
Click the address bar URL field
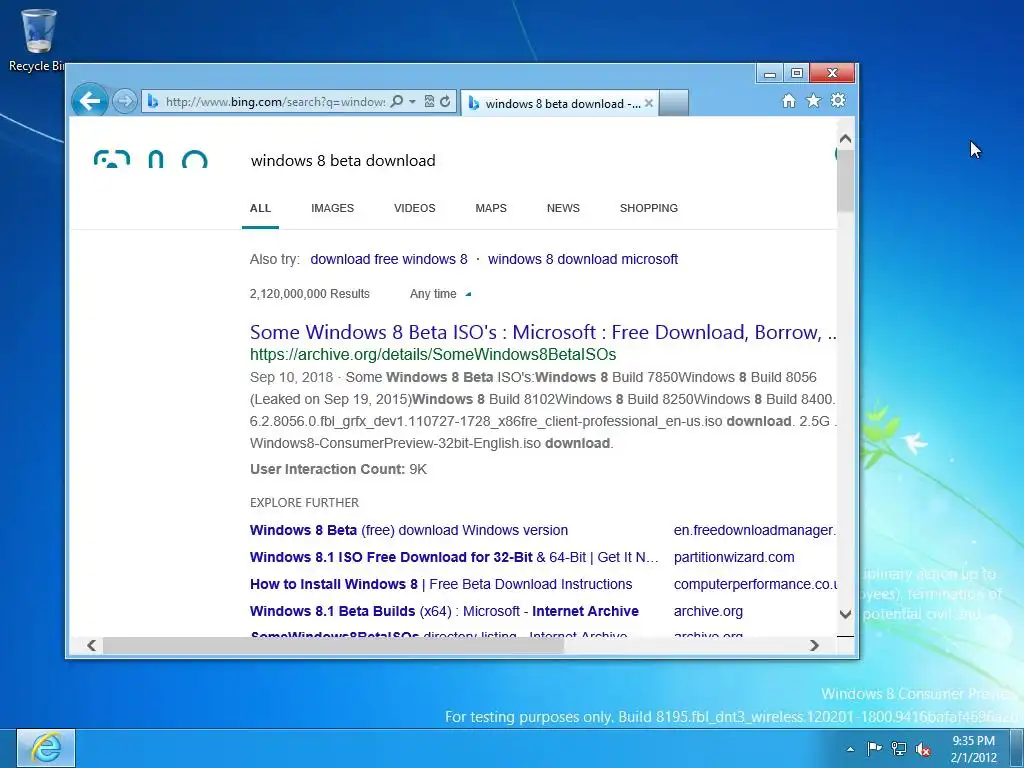pyautogui.click(x=274, y=101)
